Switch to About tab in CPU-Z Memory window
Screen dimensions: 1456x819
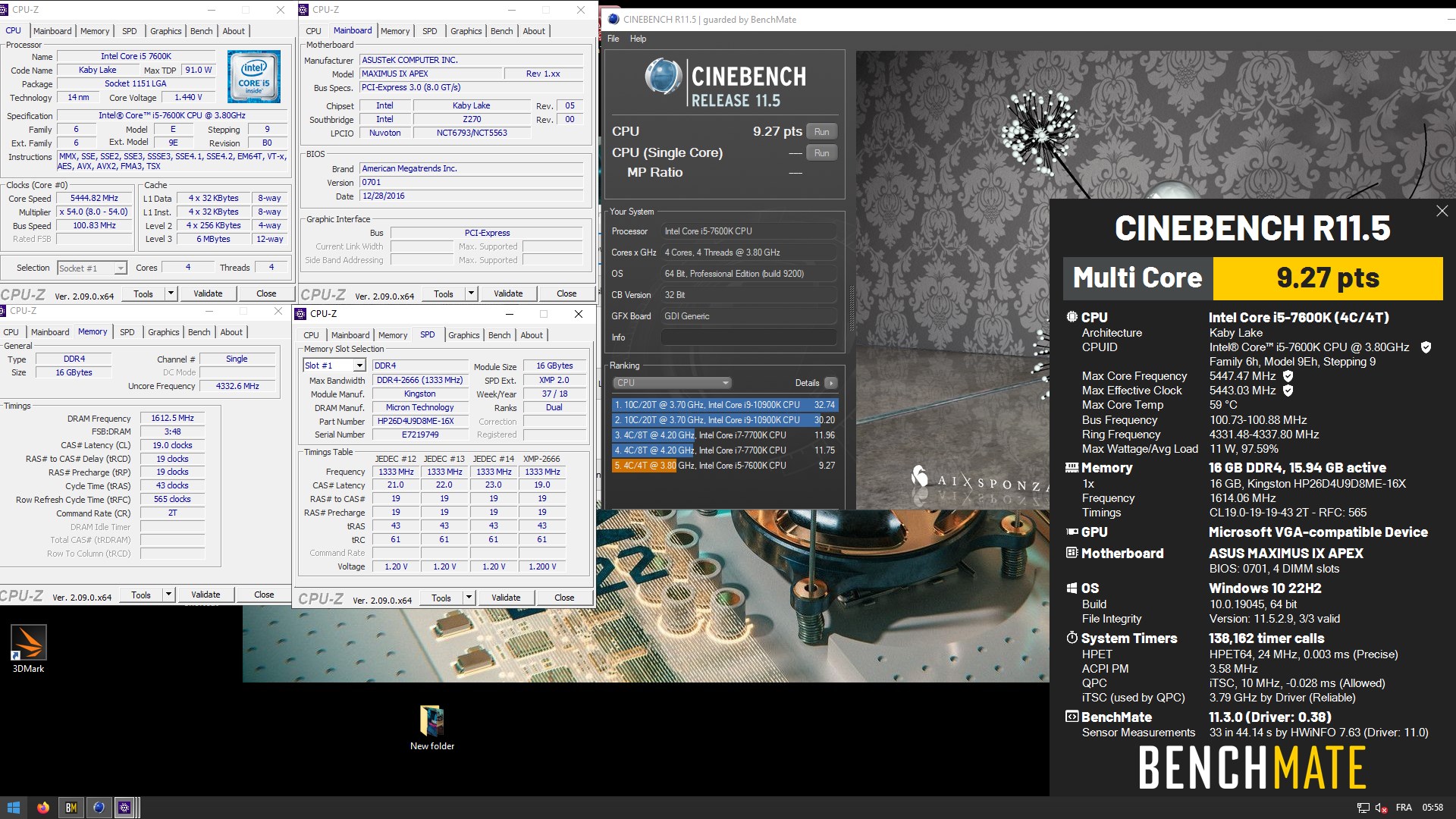(x=231, y=332)
